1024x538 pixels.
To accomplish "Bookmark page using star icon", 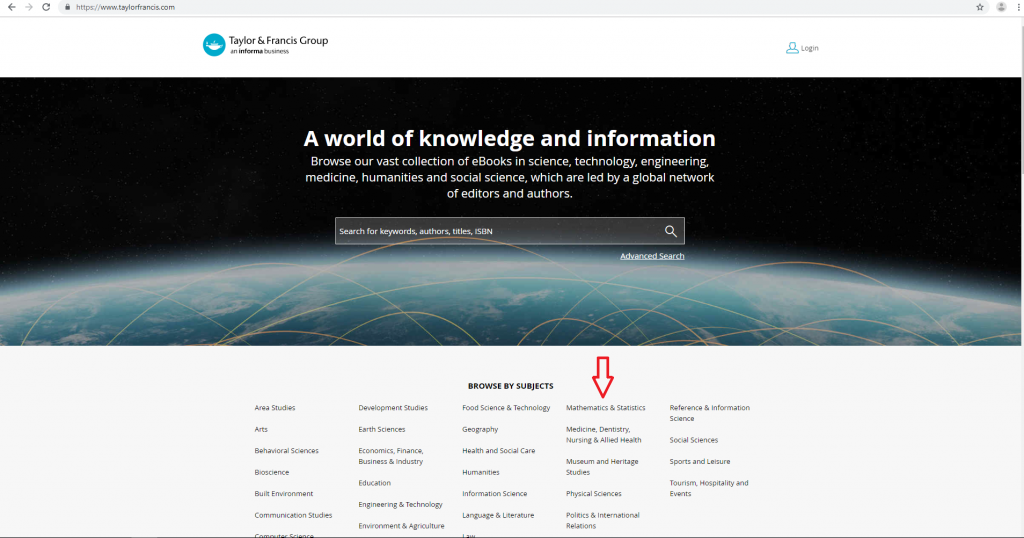I will (980, 7).
